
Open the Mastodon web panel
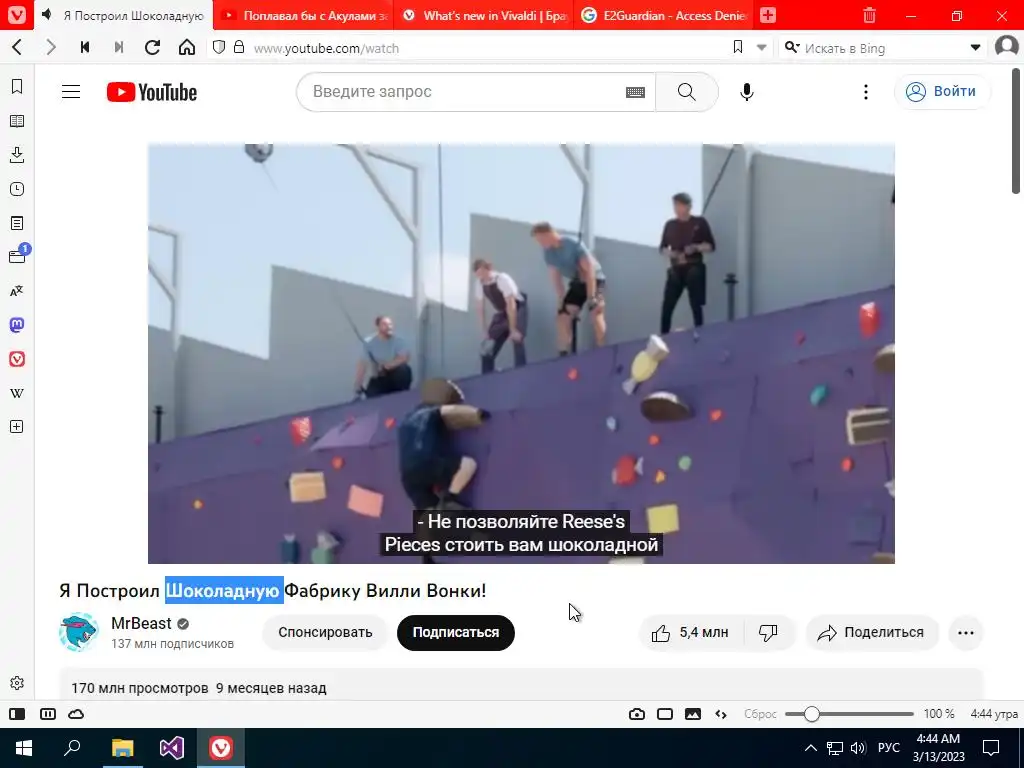(18, 325)
